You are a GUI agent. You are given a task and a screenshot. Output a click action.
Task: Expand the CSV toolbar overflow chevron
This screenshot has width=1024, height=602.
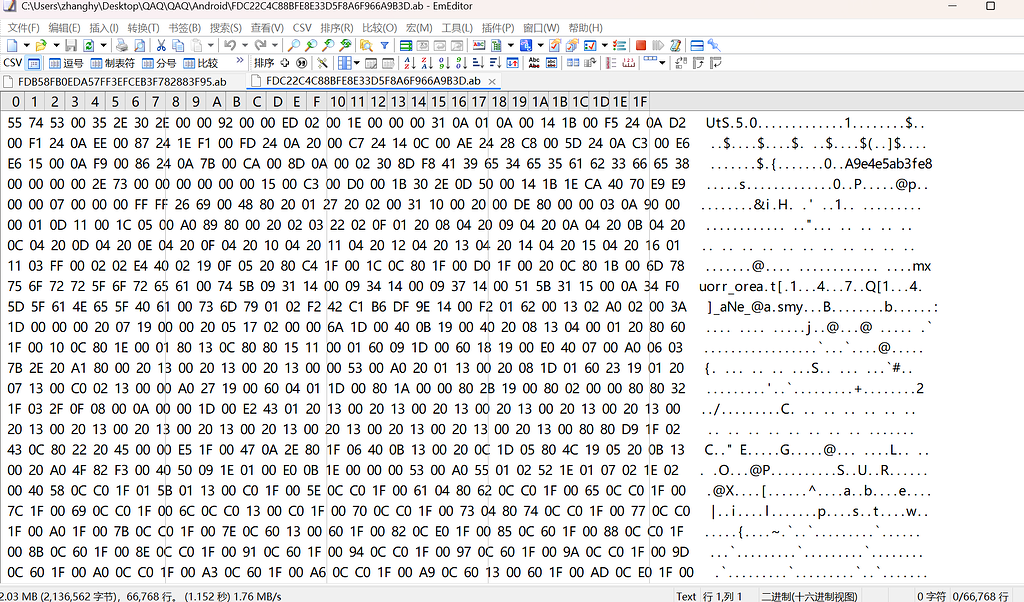tap(240, 61)
